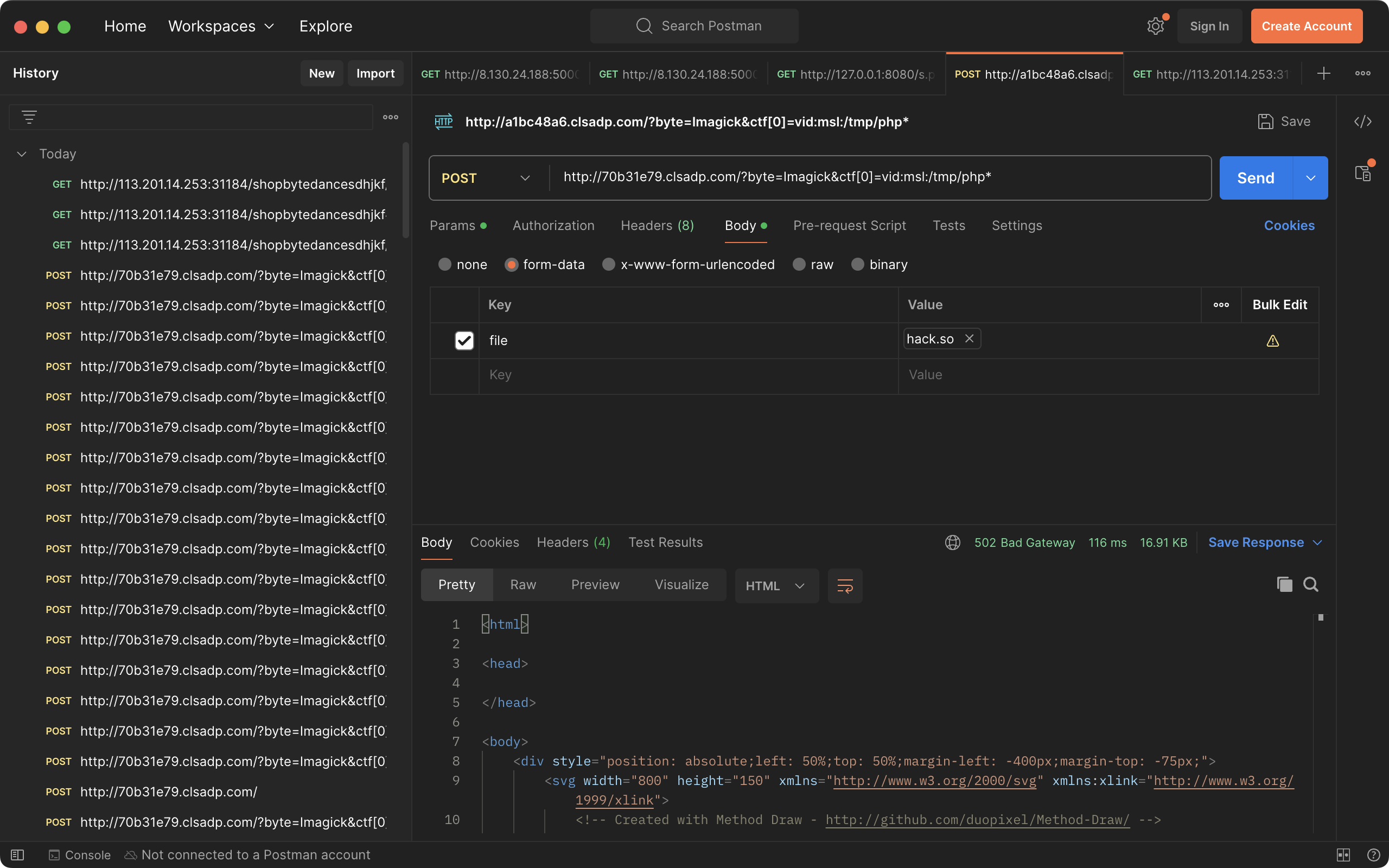The image size is (1389, 868).
Task: Click not connected cloud icon
Action: tap(130, 855)
